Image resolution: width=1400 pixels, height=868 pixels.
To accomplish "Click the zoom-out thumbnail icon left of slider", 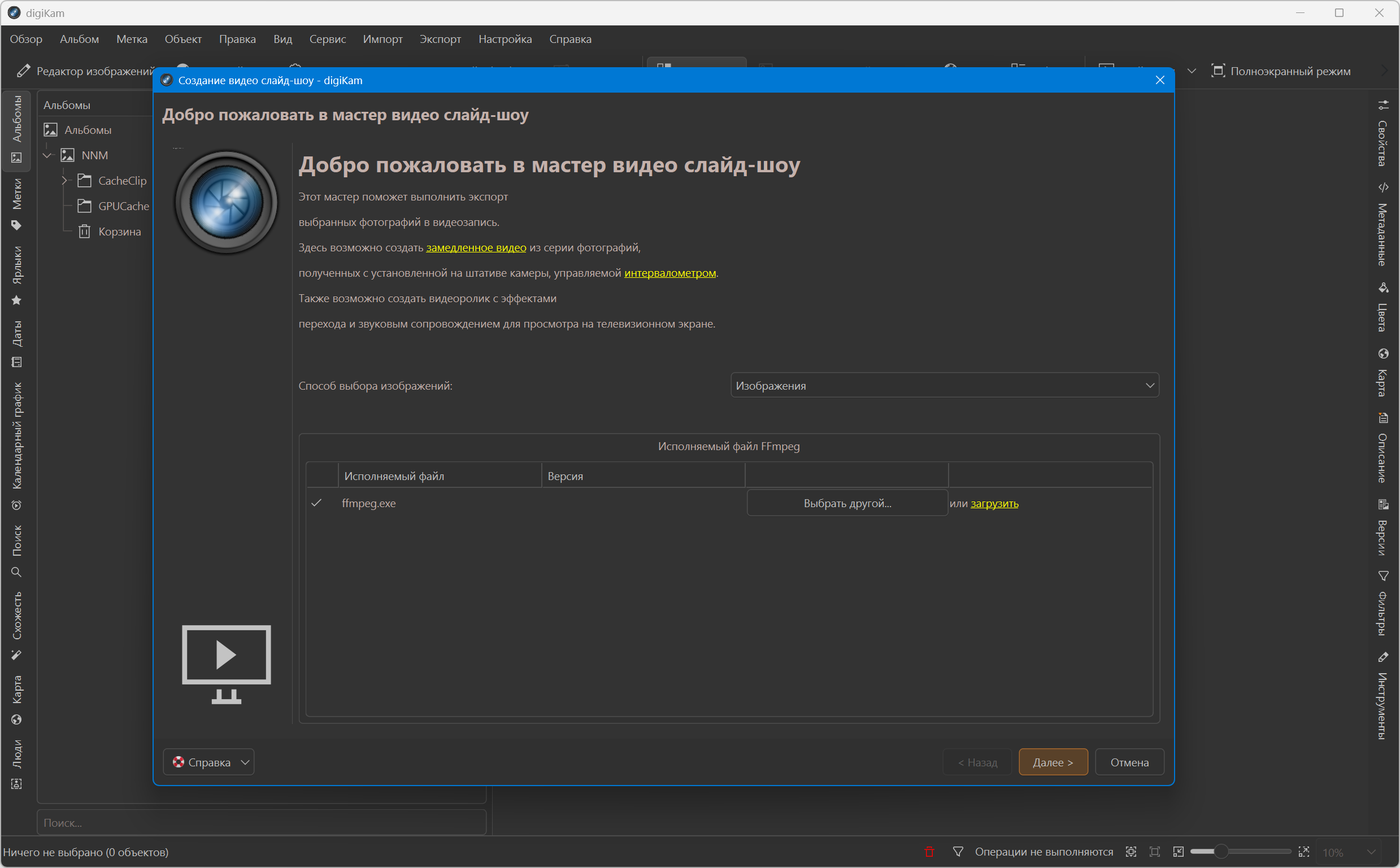I will [1179, 852].
